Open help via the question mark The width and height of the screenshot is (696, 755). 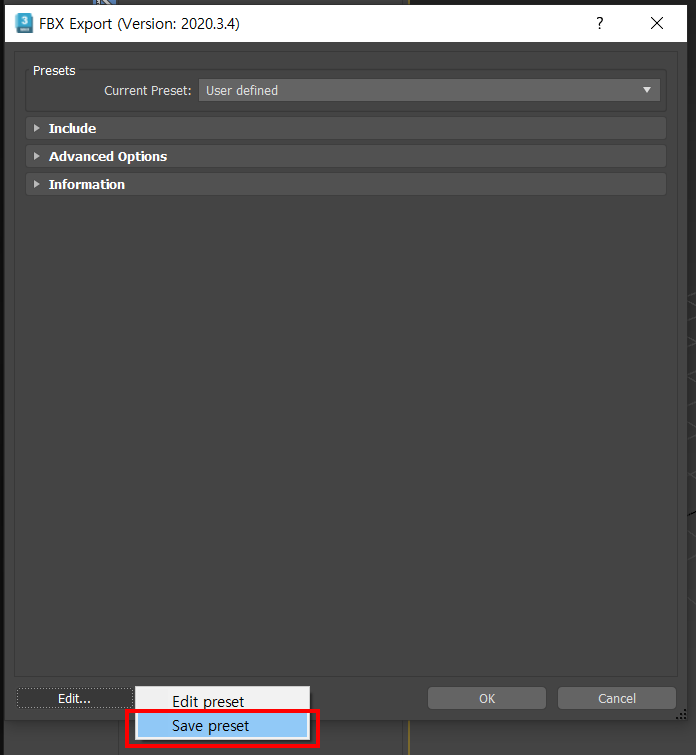pyautogui.click(x=600, y=23)
